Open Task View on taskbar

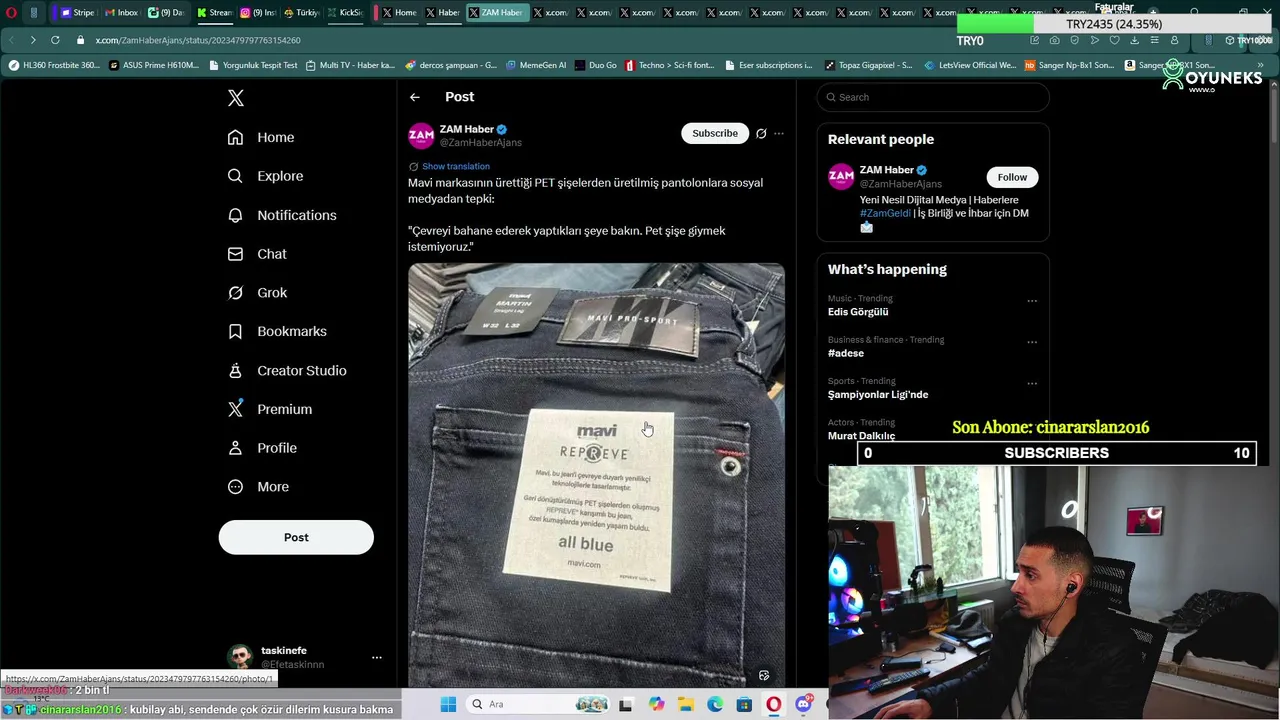click(626, 704)
